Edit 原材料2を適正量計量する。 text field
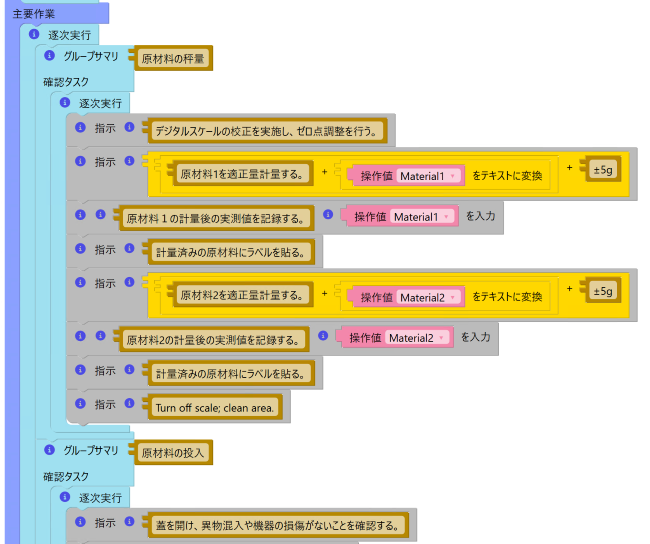The height and width of the screenshot is (544, 650). 241,295
